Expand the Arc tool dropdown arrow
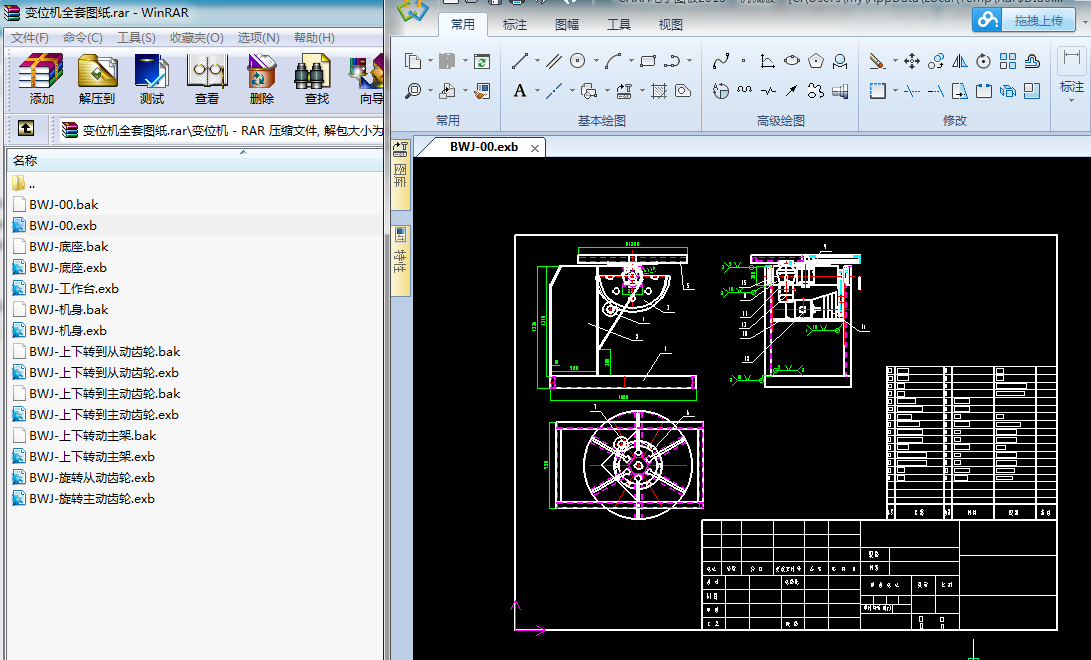The image size is (1091, 660). click(x=631, y=61)
